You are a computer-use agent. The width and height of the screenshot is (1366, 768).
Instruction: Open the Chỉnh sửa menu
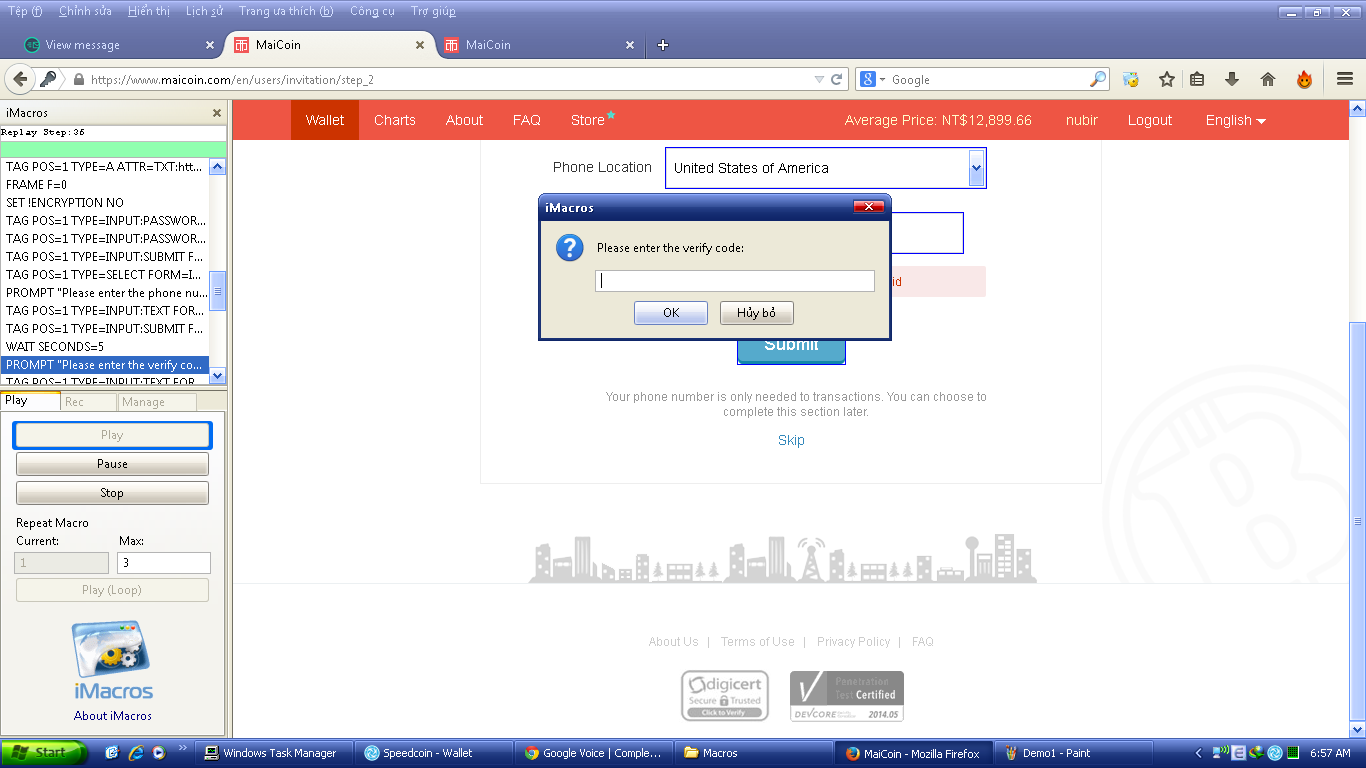85,11
